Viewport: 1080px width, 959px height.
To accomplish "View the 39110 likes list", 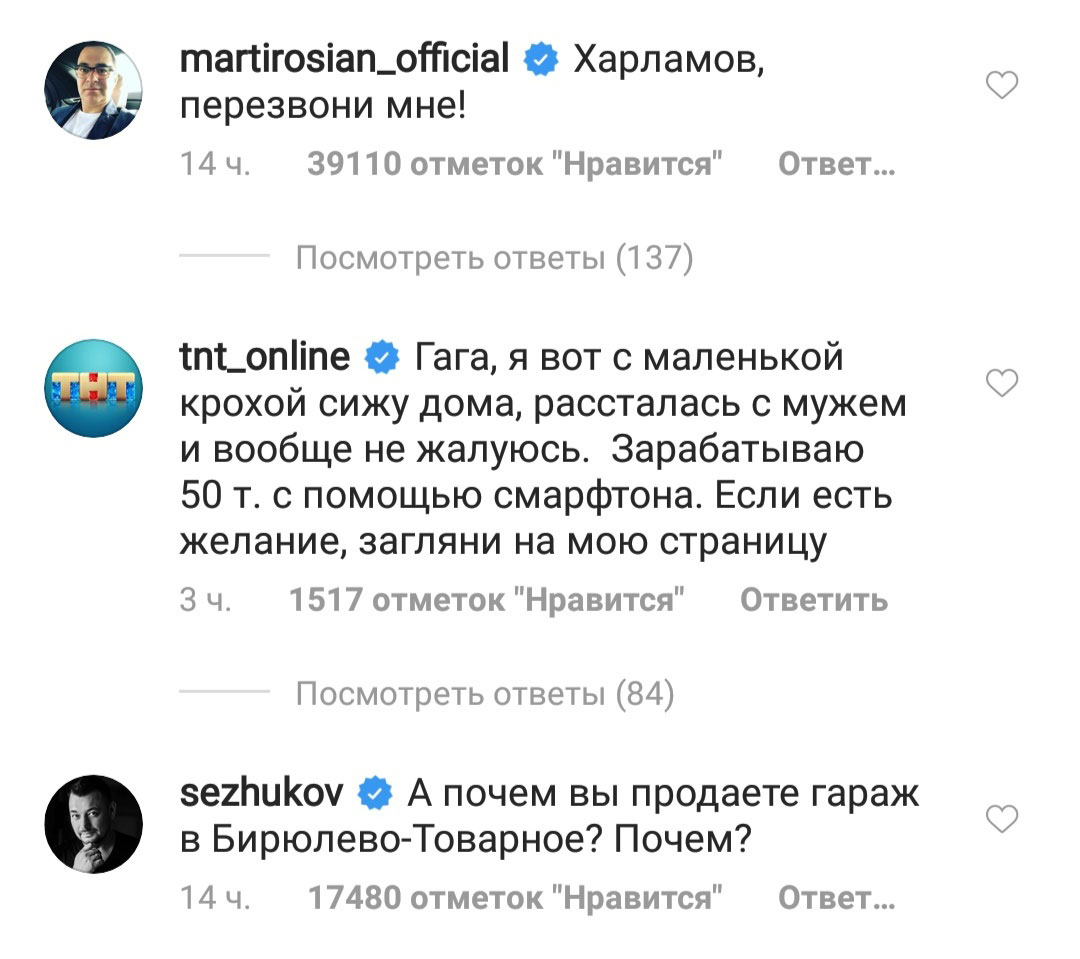I will (x=514, y=165).
